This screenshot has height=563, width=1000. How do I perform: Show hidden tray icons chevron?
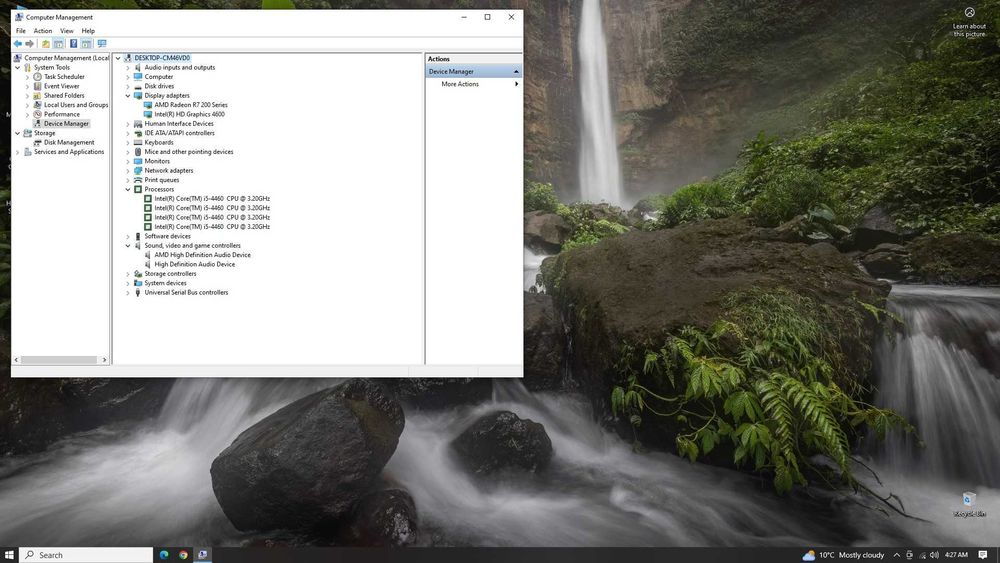(897, 555)
